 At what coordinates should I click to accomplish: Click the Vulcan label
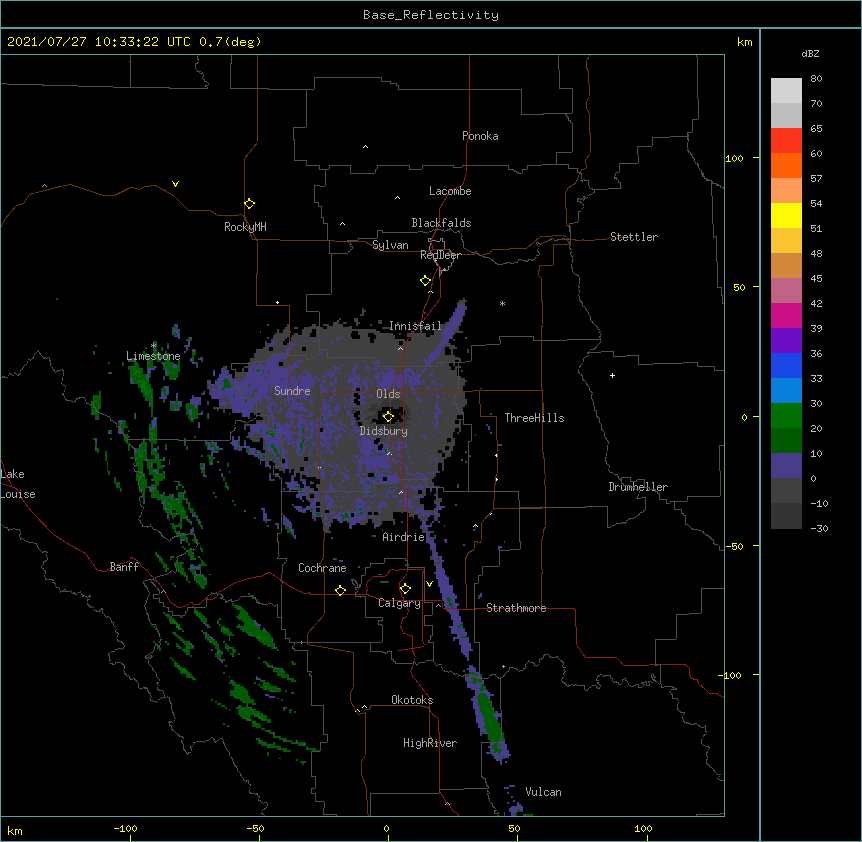(x=543, y=792)
